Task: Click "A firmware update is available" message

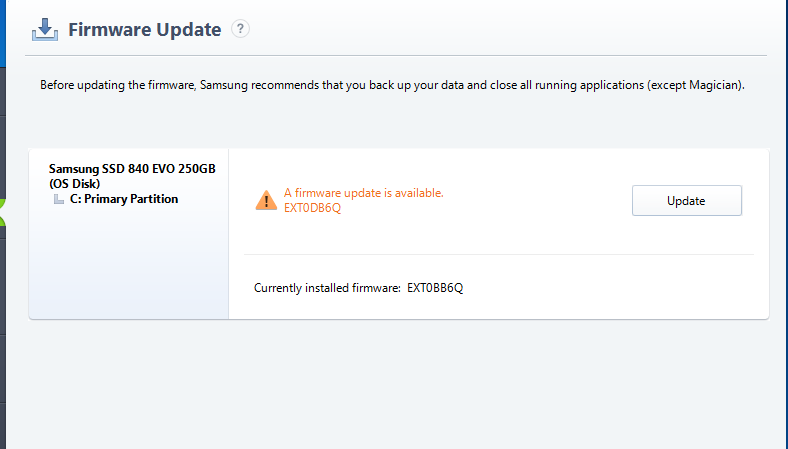Action: pos(364,193)
